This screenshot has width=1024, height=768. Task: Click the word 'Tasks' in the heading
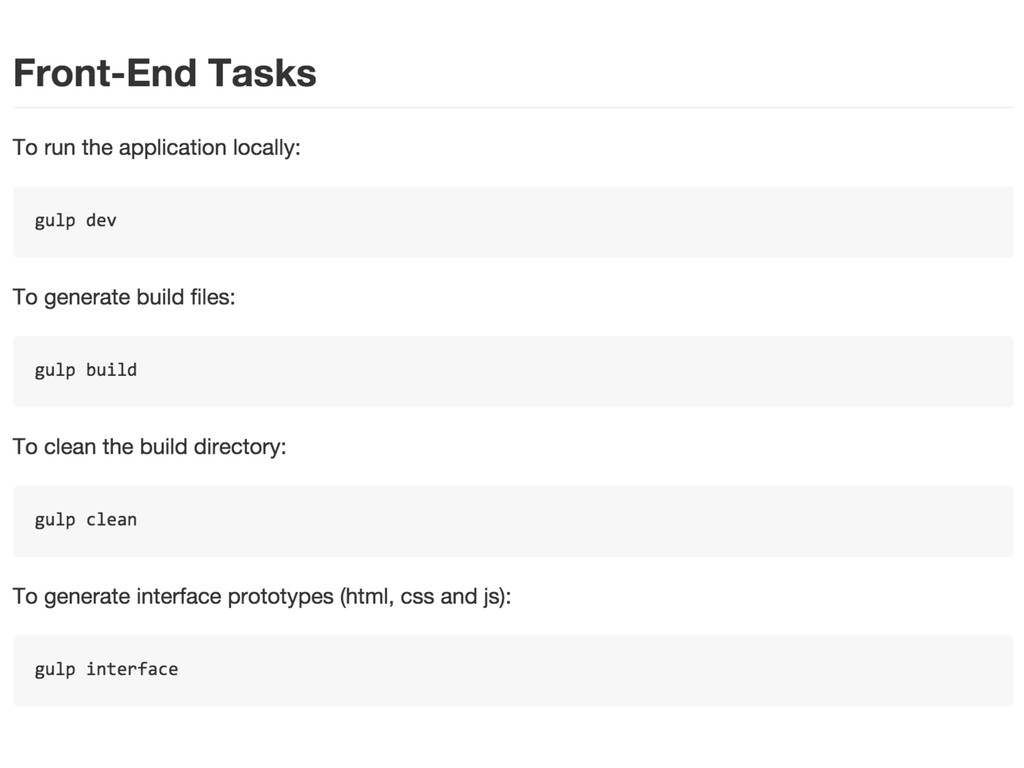coord(262,72)
